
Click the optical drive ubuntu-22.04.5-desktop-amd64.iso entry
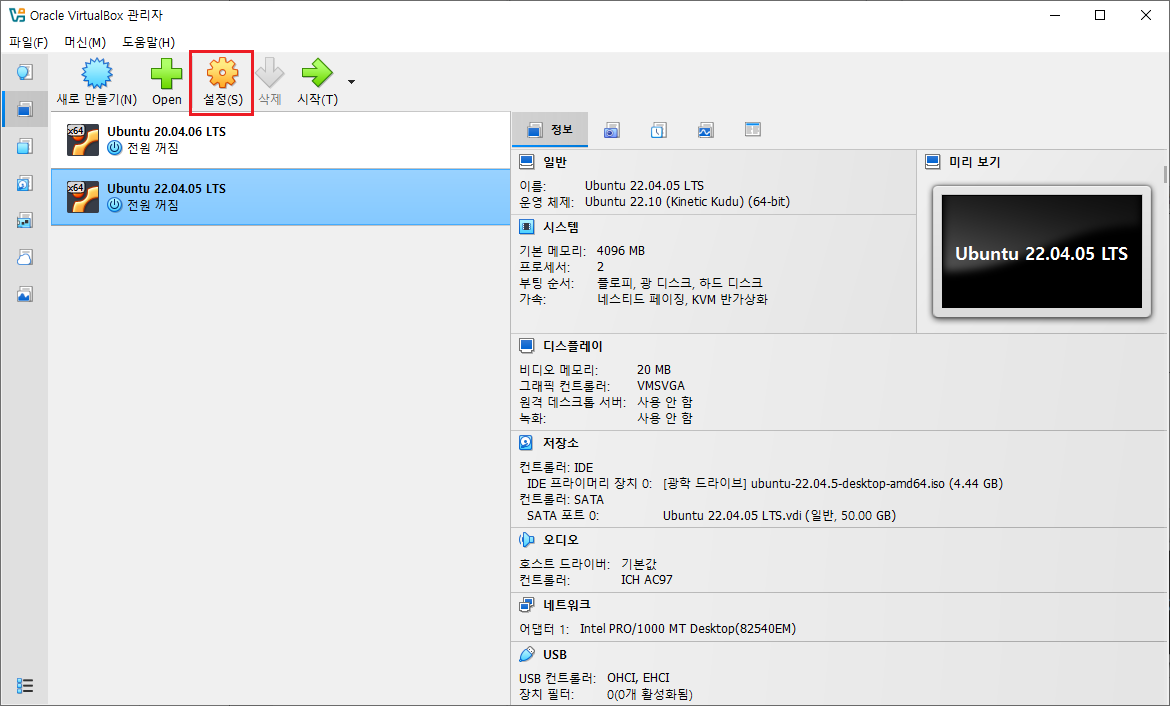[833, 484]
